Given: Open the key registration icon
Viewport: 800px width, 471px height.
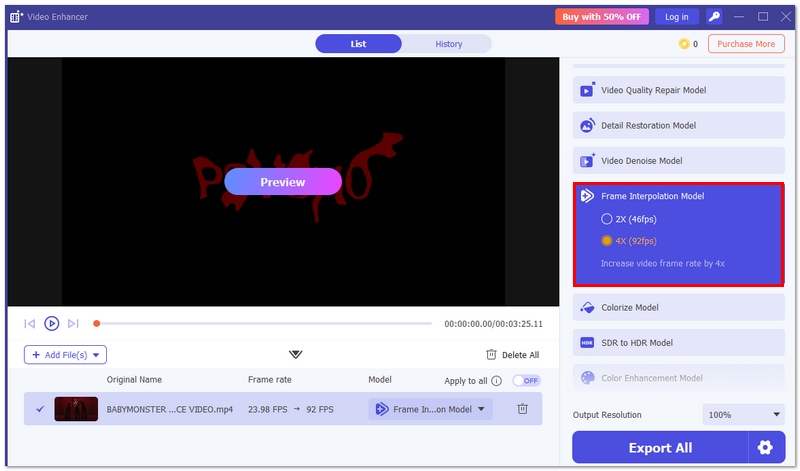Looking at the screenshot, I should click(x=714, y=17).
